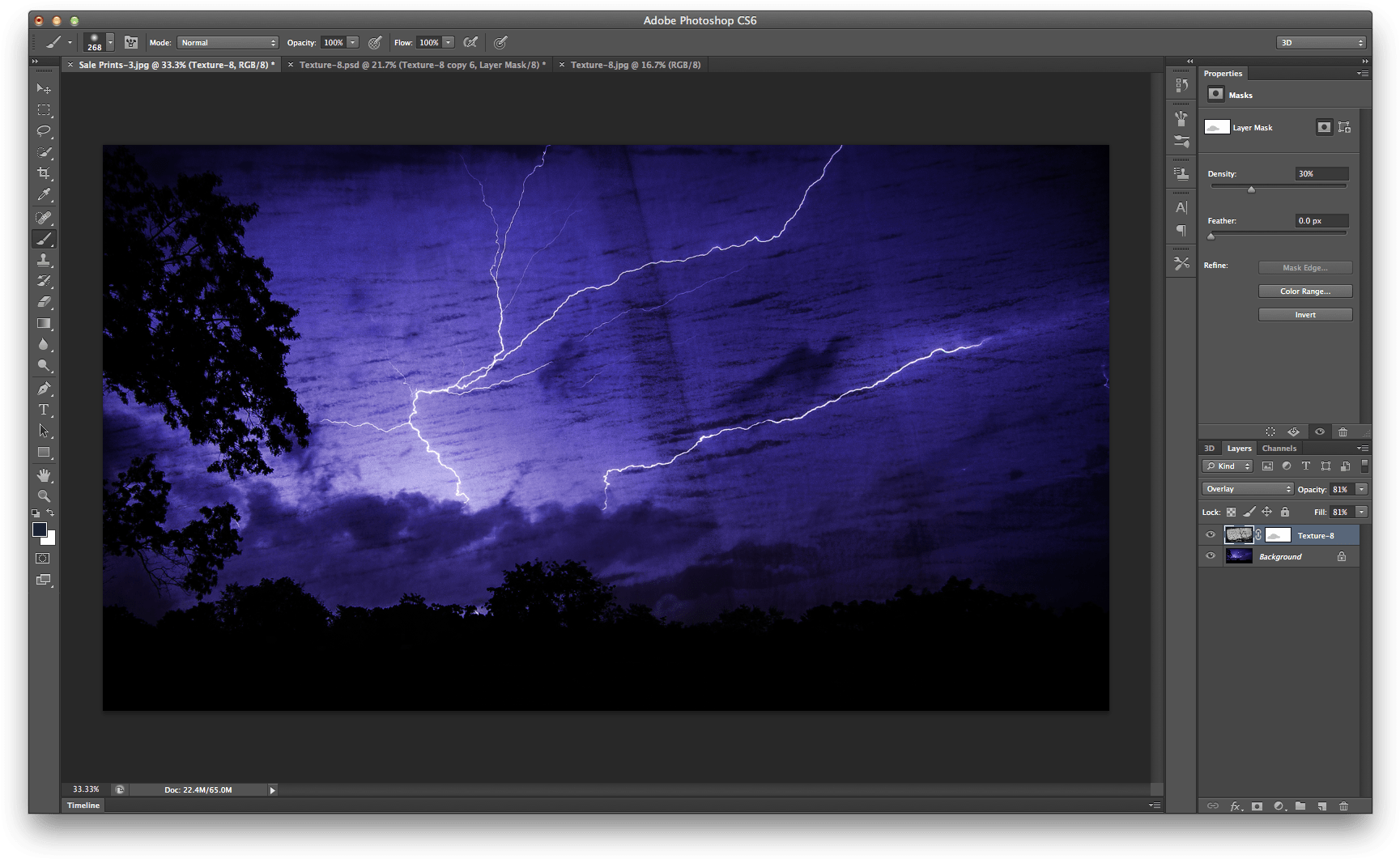Click the mask Density slider
The image size is (1400, 859).
tap(1251, 189)
